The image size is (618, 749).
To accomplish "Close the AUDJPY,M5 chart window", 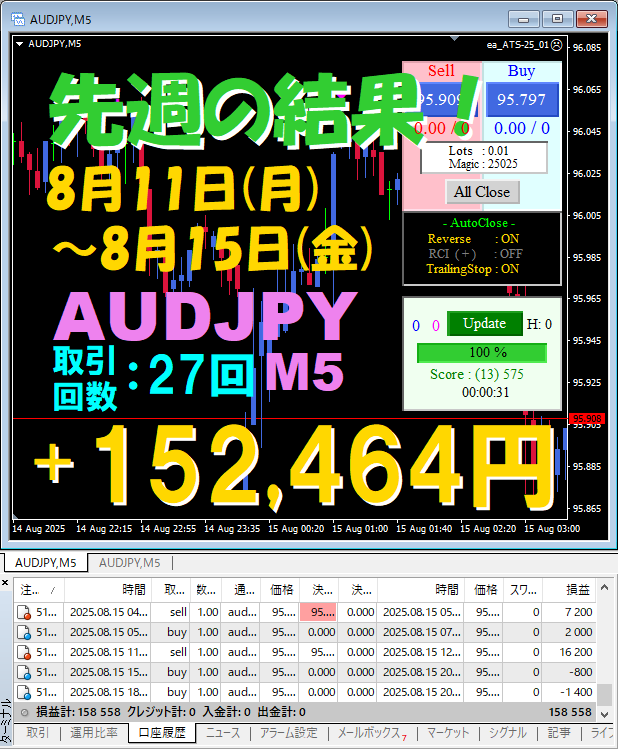I will pos(591,19).
